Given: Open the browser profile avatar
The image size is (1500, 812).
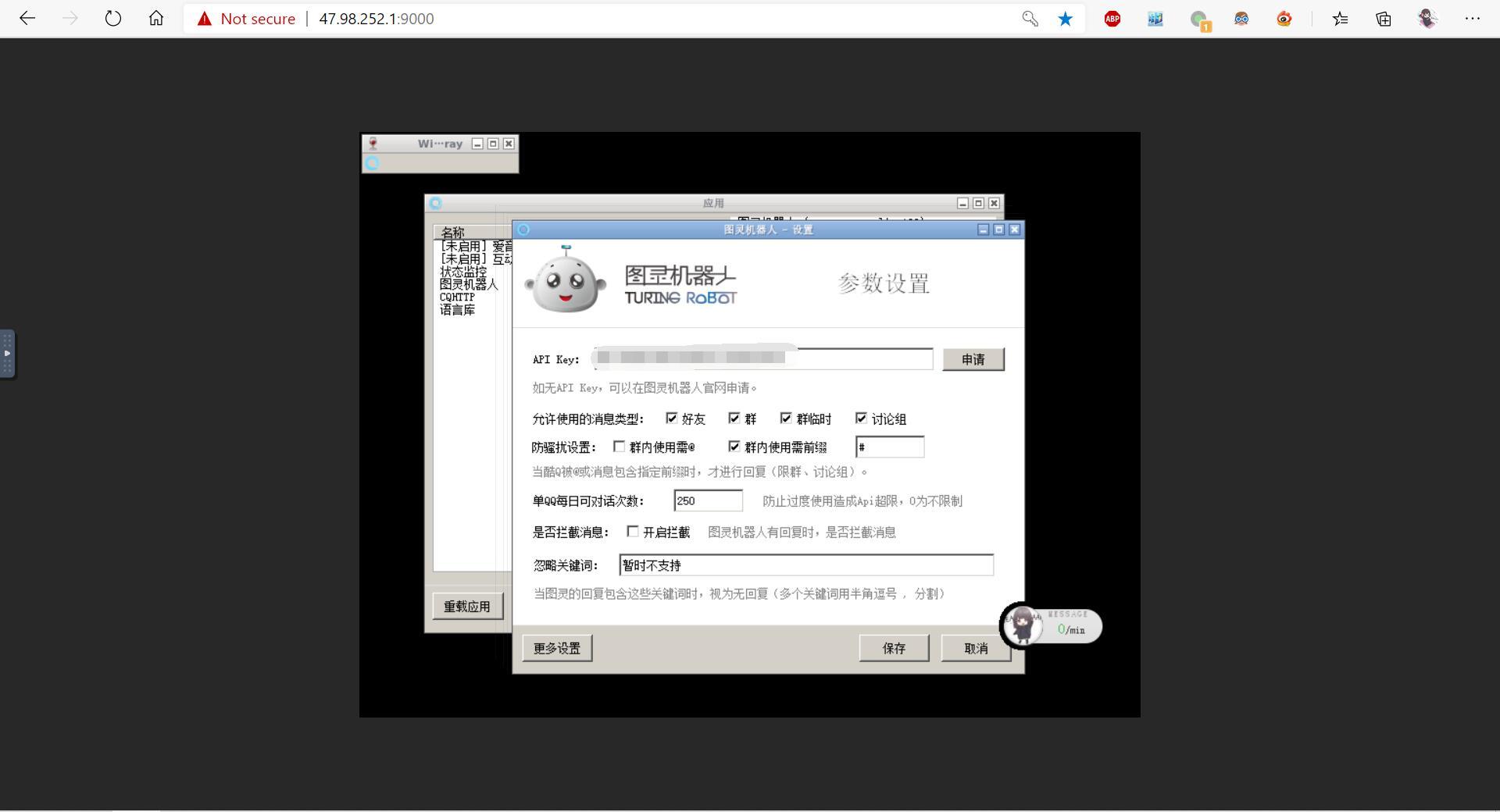Looking at the screenshot, I should point(1428,19).
